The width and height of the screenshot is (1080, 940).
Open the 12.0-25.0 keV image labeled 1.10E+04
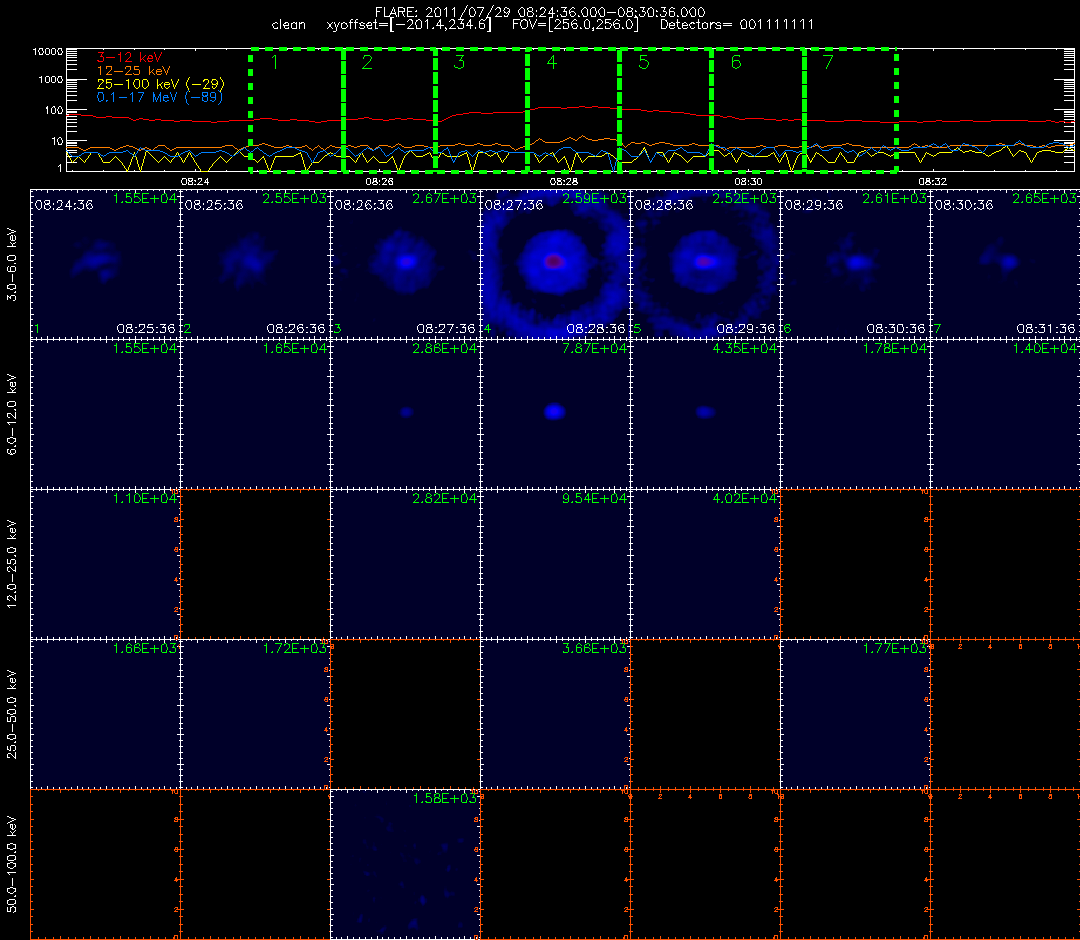[x=105, y=563]
